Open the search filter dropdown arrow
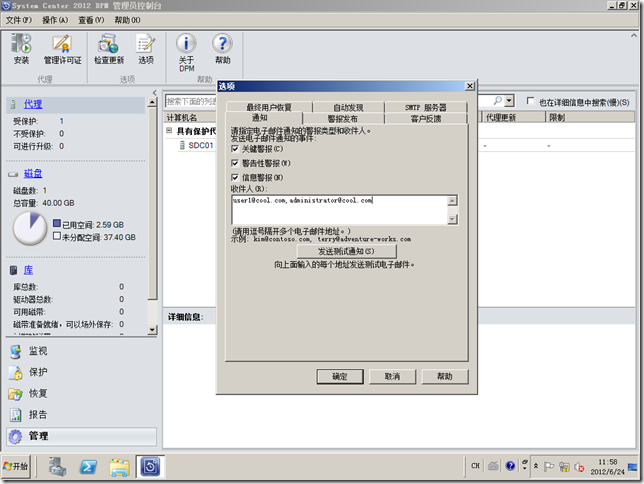This screenshot has height=484, width=644. point(509,101)
